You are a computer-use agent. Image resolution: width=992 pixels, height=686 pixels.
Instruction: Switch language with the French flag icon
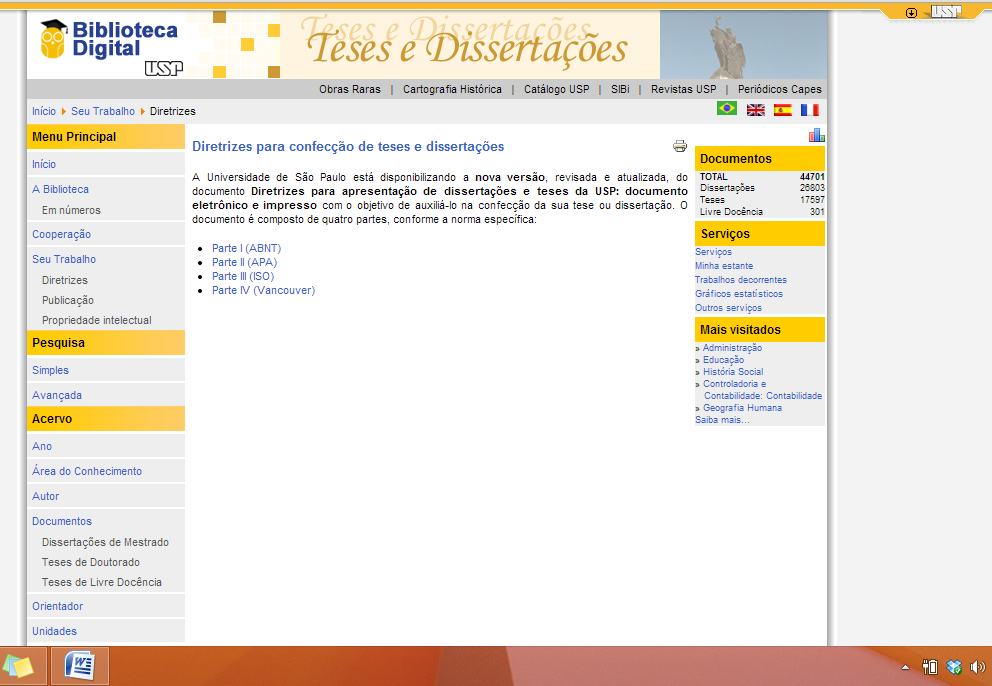(810, 110)
